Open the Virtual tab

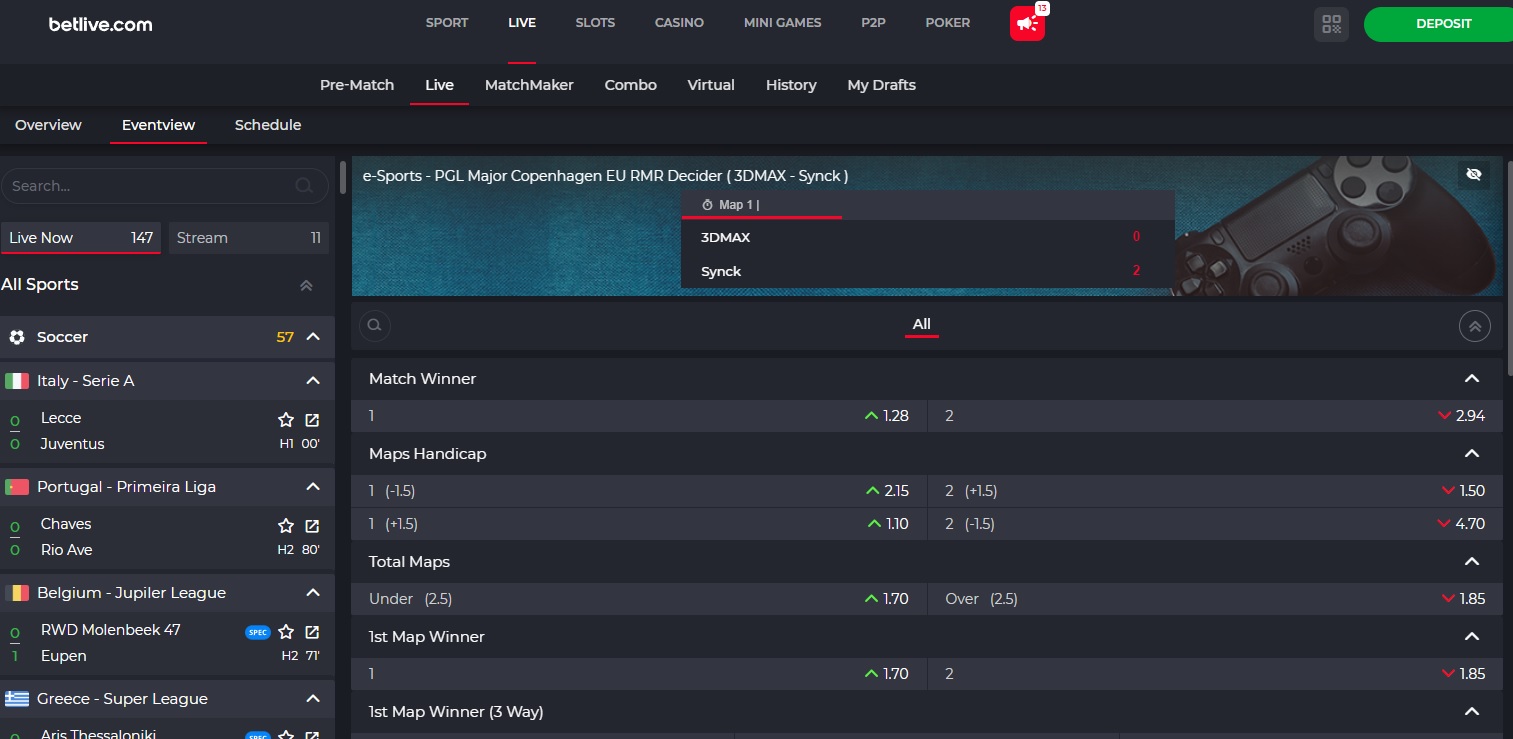point(711,85)
